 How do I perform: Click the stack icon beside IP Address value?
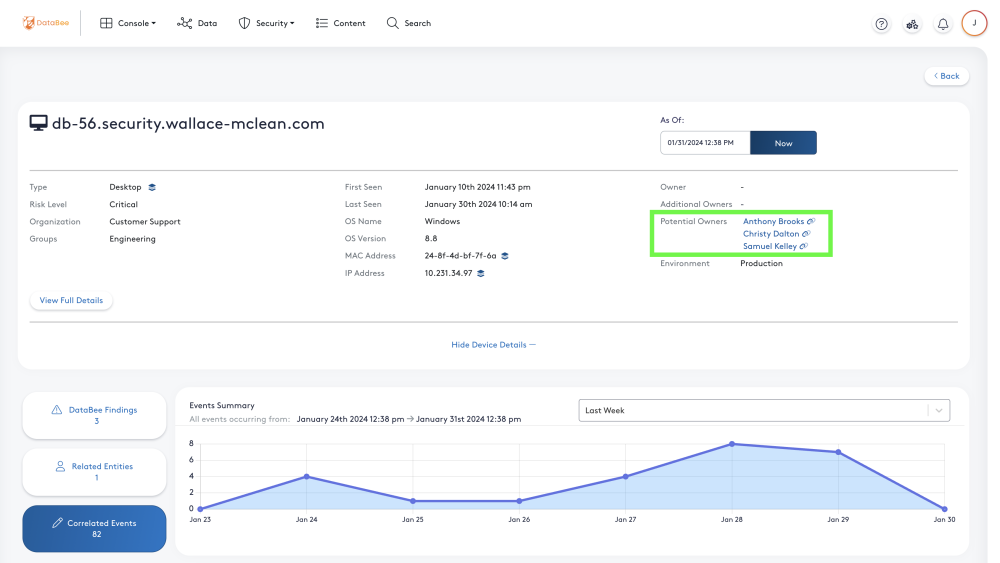point(481,273)
